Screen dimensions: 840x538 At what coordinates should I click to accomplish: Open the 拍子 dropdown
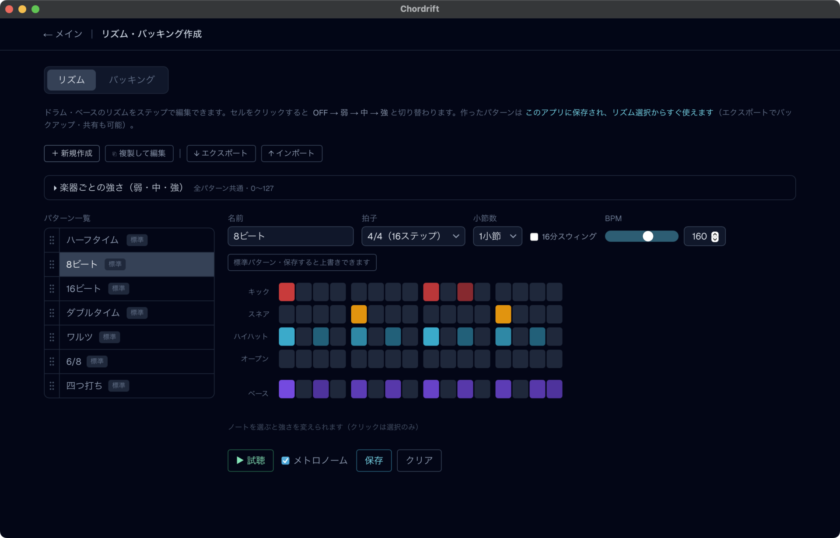click(x=413, y=236)
